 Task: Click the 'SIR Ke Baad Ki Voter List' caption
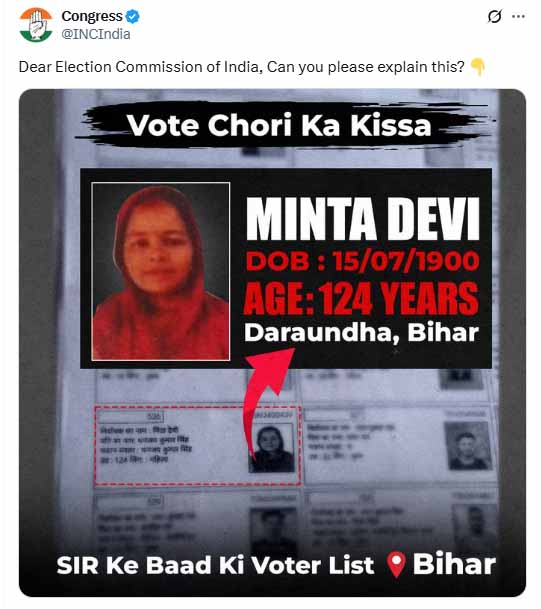[x=215, y=565]
